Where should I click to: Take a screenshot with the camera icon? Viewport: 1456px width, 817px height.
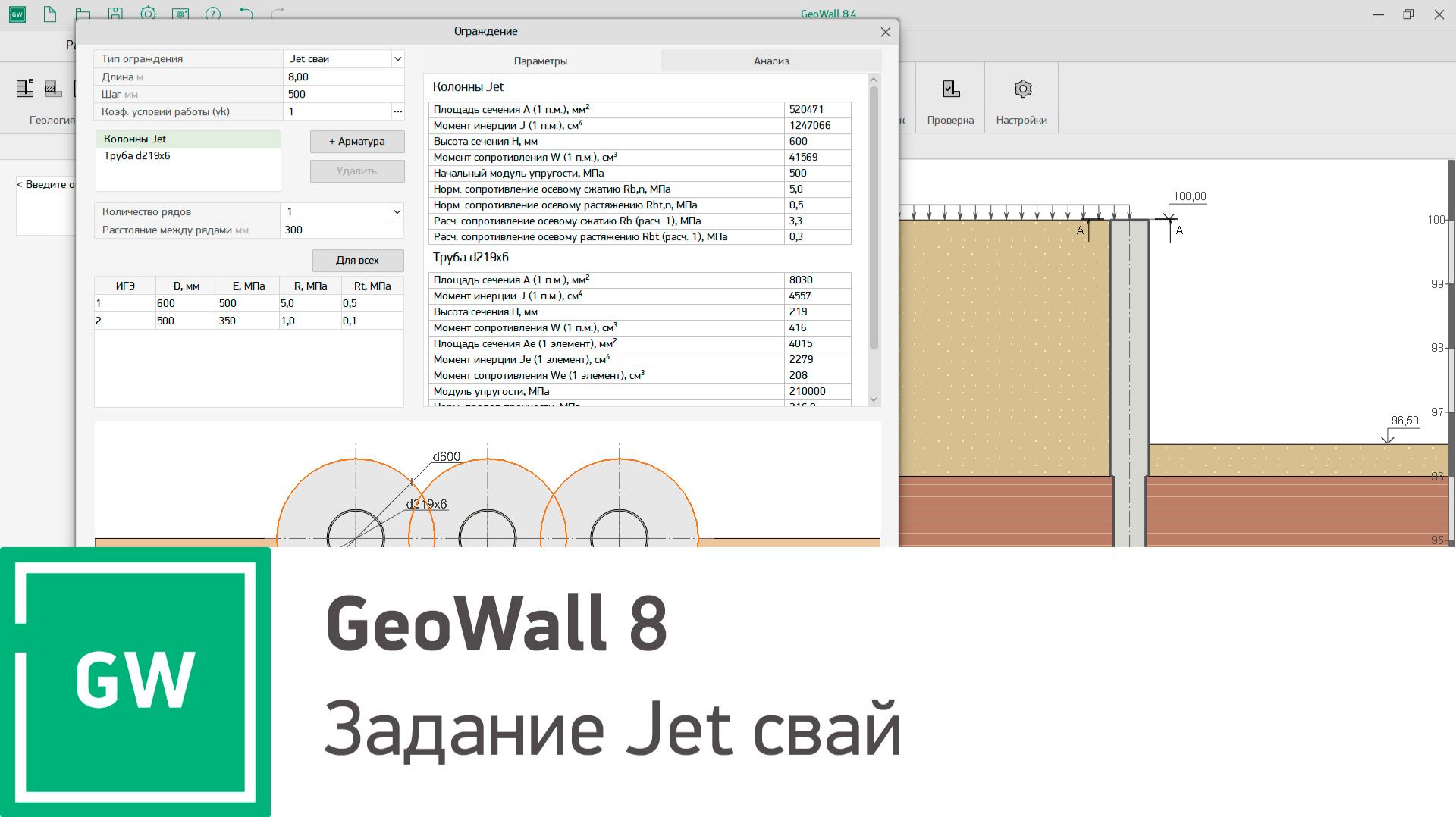coord(181,13)
